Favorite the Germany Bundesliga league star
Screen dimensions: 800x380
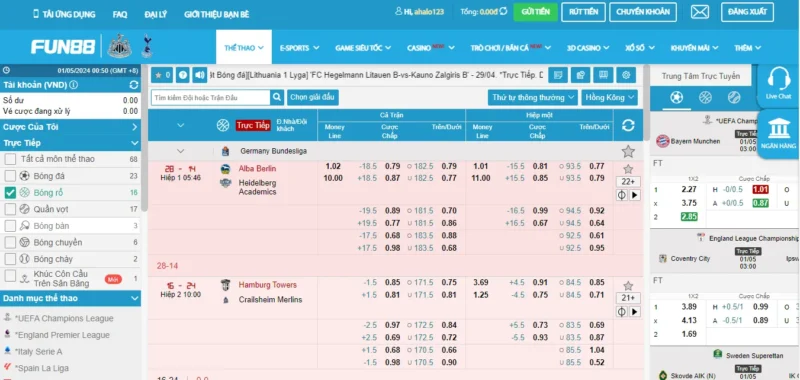tap(628, 151)
